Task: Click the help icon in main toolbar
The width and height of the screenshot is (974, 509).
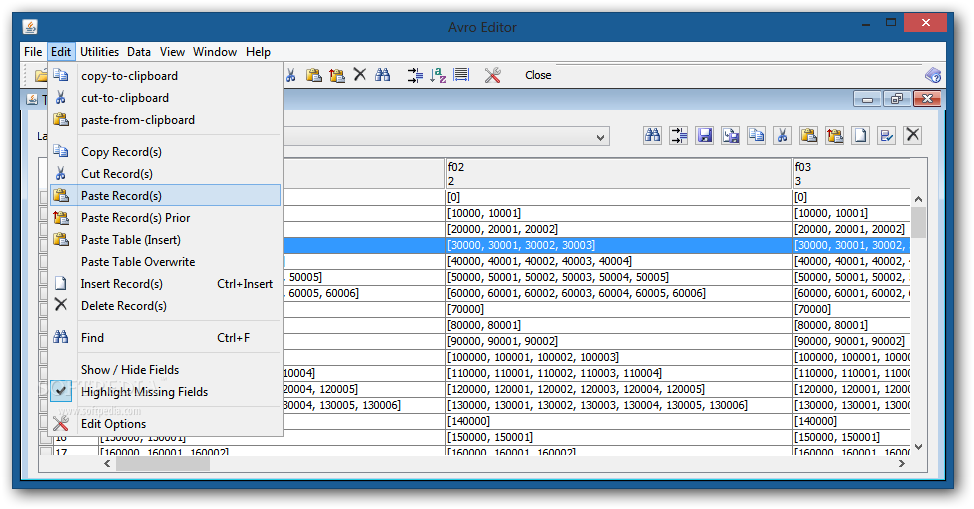Action: coord(932,75)
